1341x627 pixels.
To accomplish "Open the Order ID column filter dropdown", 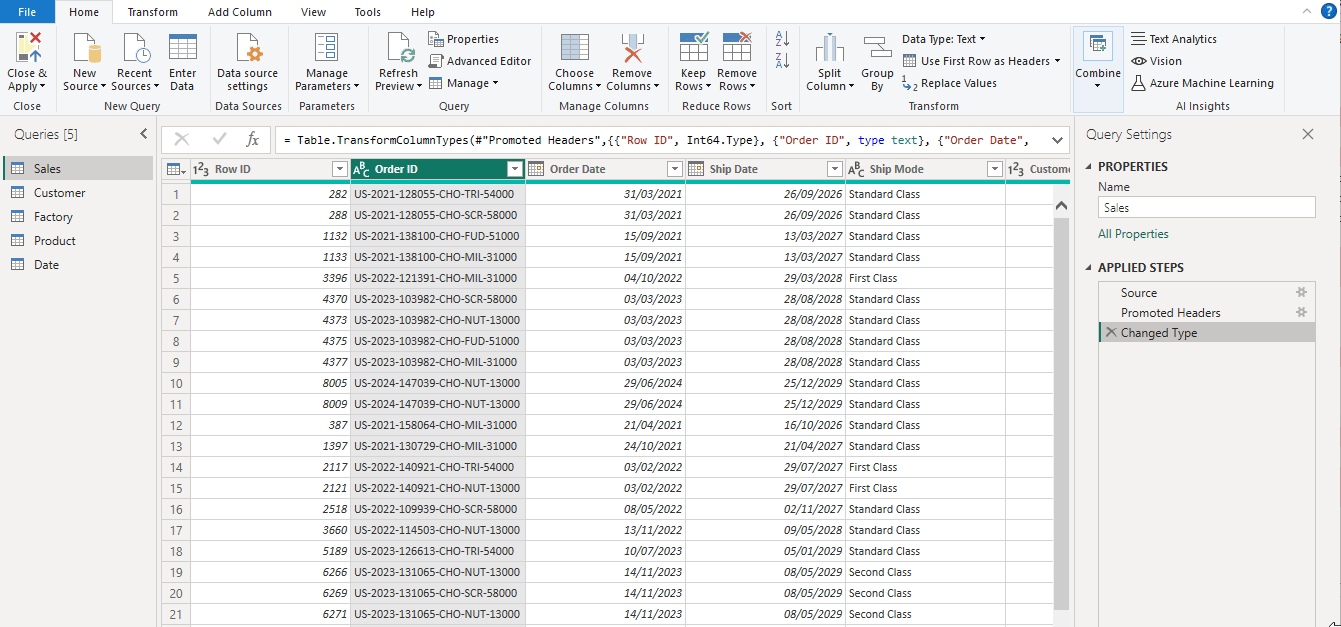I will pyautogui.click(x=515, y=169).
